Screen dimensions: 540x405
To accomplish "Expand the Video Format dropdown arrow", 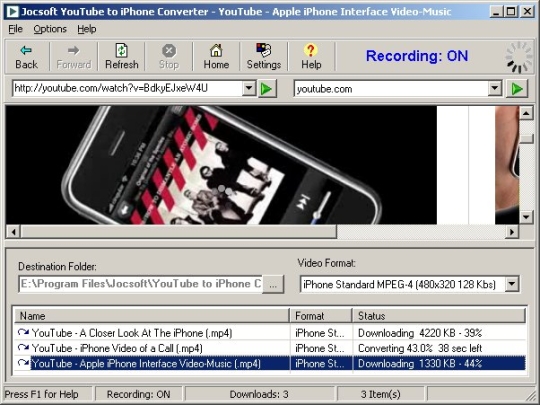I will 512,284.
